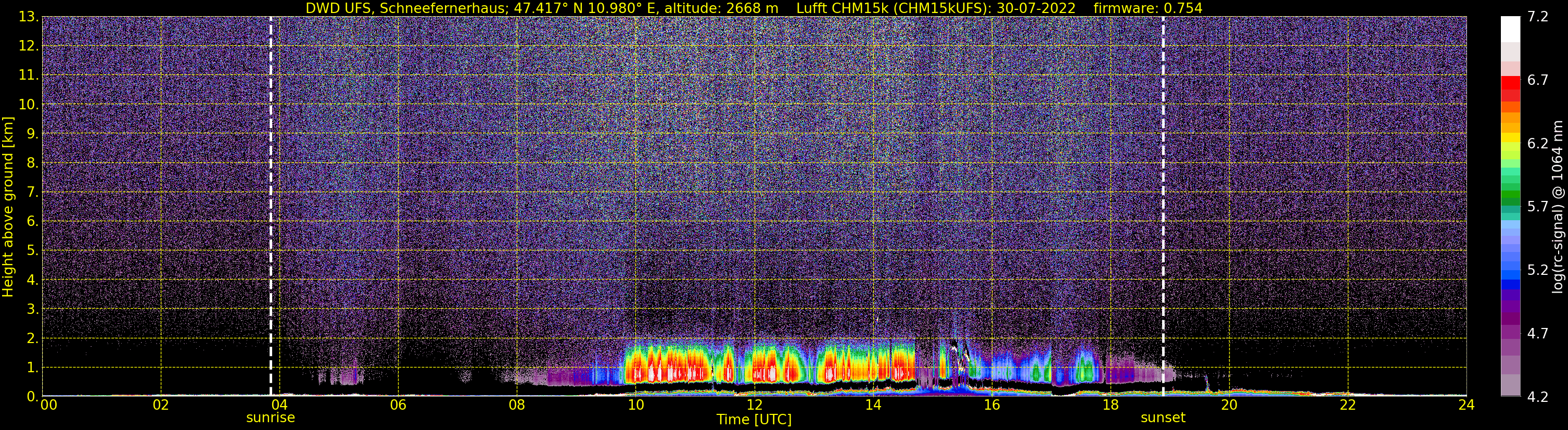Click the 'firmware: 0.754' text
The image size is (1568, 430).
[1148, 8]
